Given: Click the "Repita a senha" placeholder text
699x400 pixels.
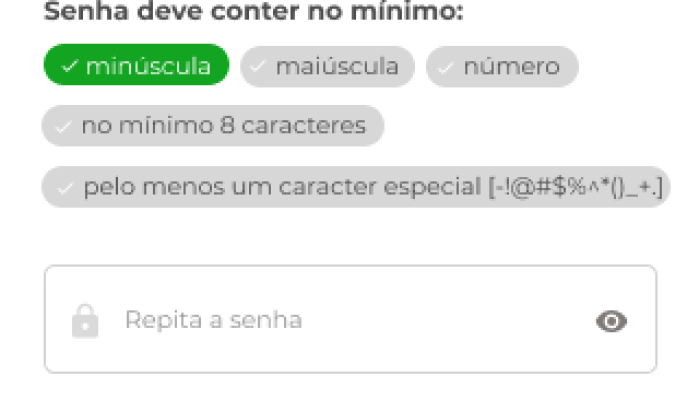Looking at the screenshot, I should (x=213, y=321).
